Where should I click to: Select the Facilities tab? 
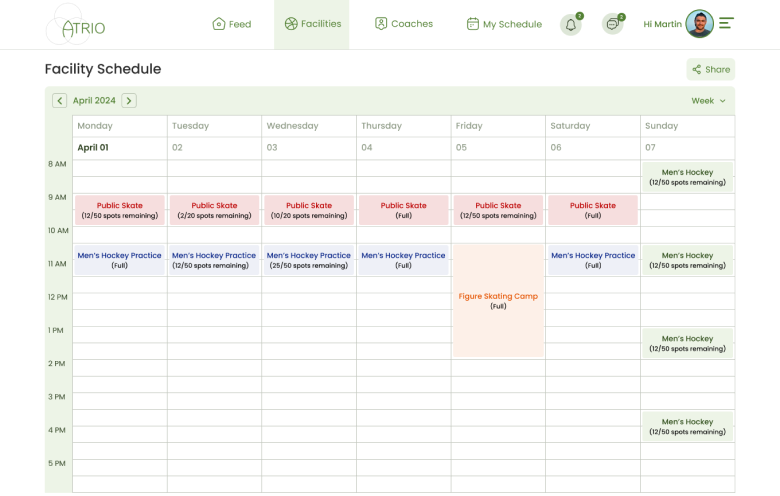(x=312, y=24)
